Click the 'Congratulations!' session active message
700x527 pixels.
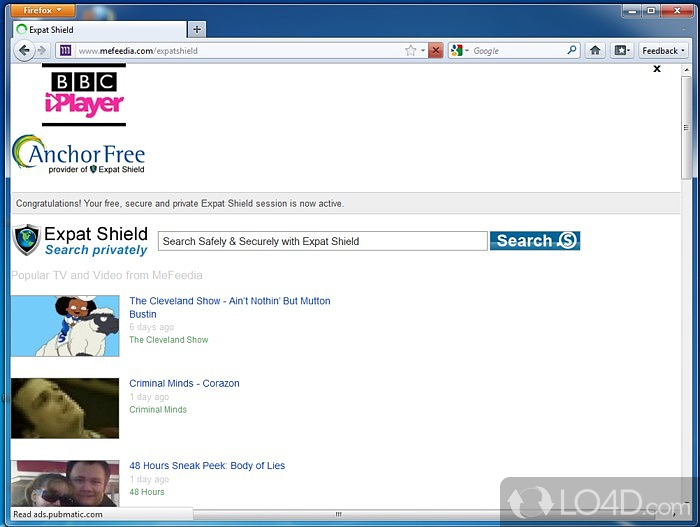point(180,203)
